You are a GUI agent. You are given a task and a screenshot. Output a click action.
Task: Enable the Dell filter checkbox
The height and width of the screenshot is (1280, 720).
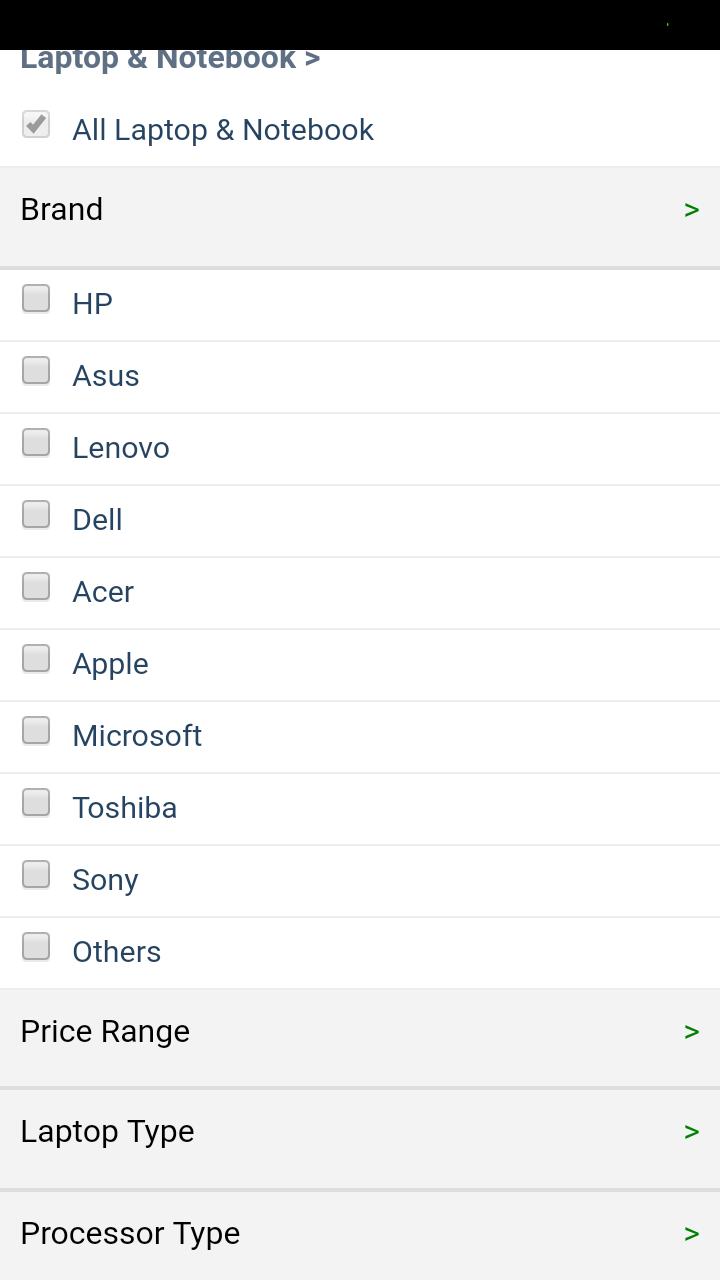(x=36, y=514)
